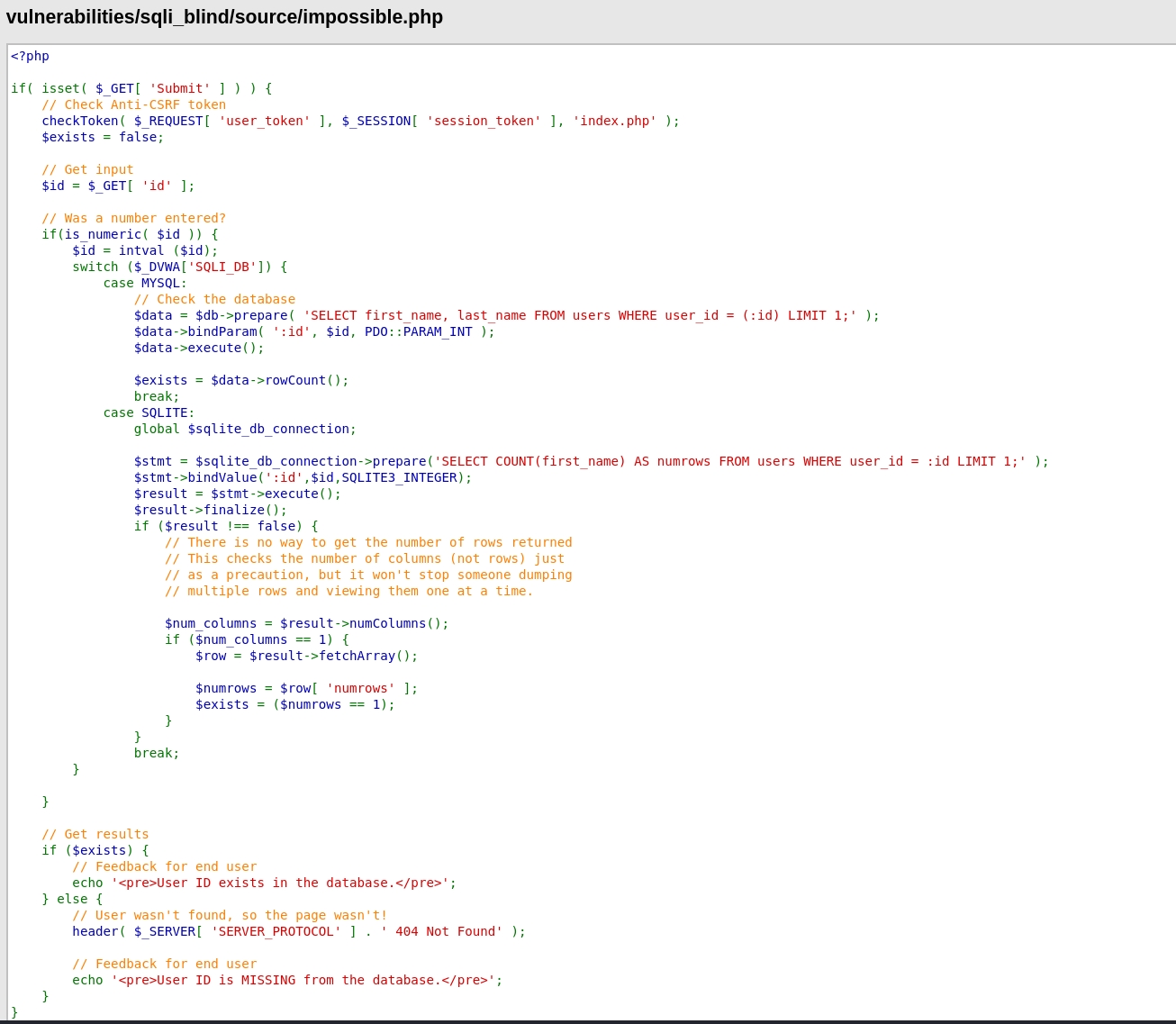
Task: Click the checkToken function call
Action: [x=79, y=121]
